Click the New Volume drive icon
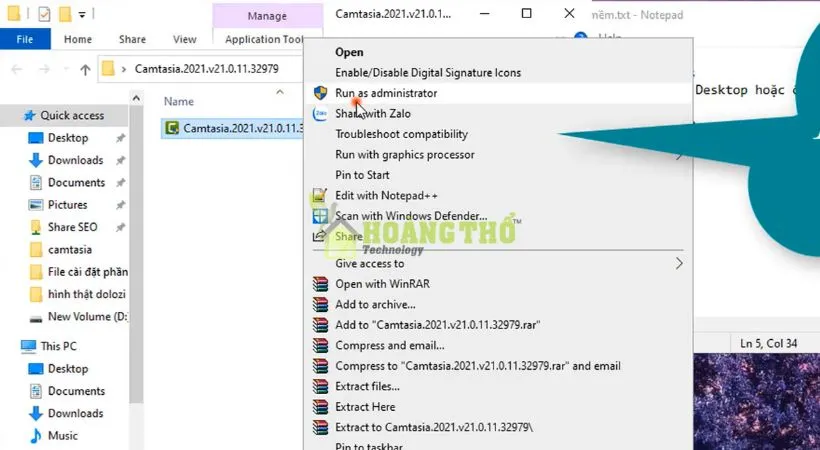Viewport: 820px width, 450px height. [36, 318]
